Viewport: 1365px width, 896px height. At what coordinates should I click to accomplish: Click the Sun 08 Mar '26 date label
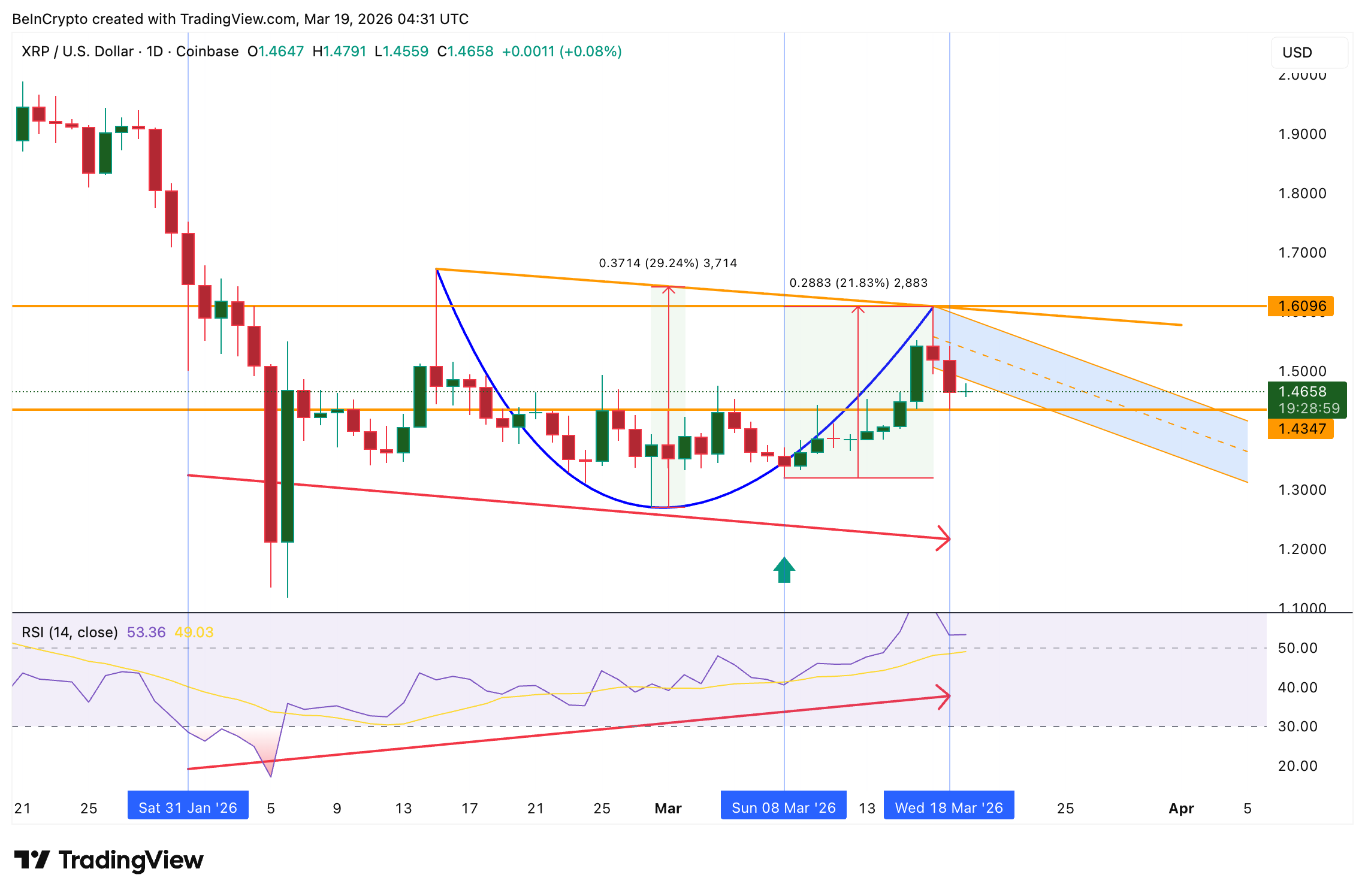(x=783, y=807)
